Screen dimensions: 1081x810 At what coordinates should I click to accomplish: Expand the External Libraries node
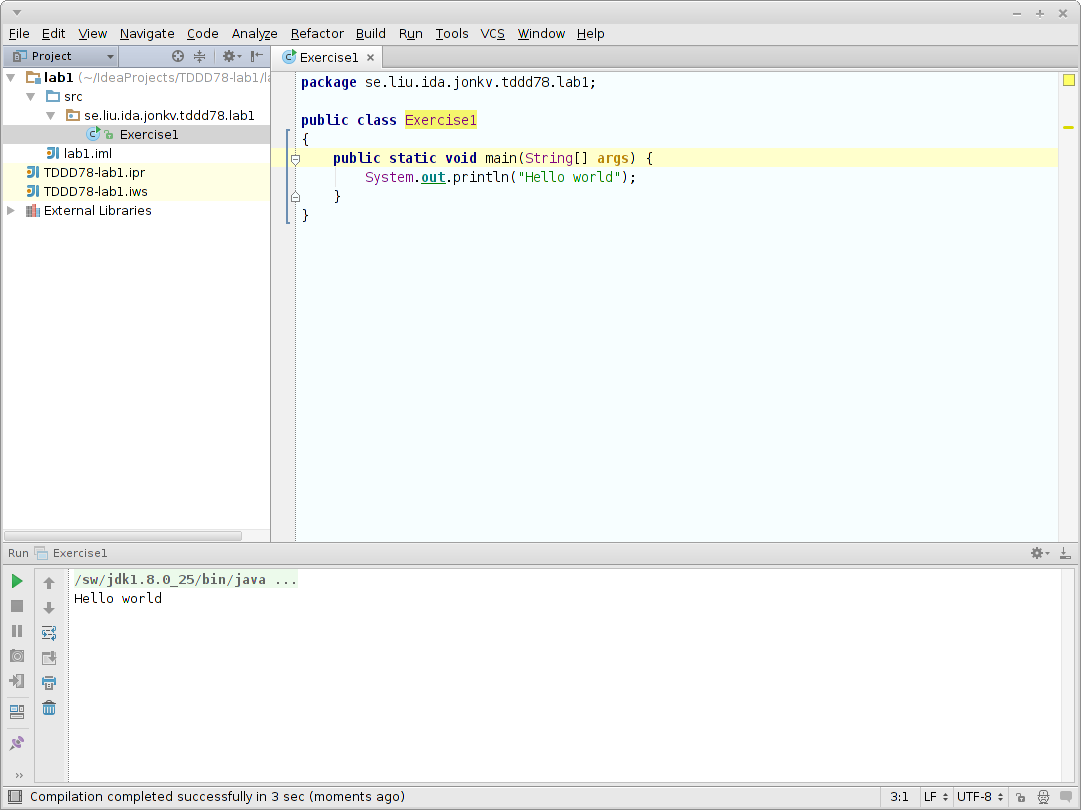(11, 211)
